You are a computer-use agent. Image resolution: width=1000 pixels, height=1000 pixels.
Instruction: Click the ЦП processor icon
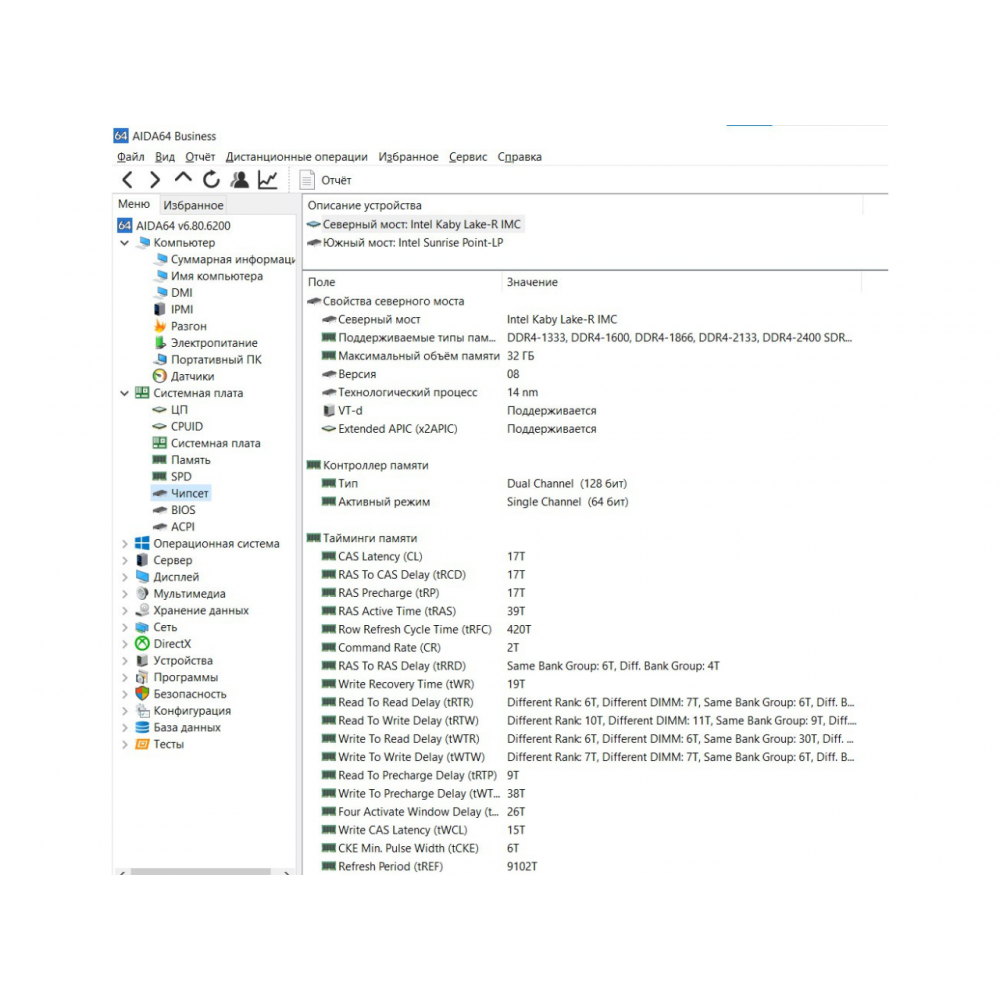159,409
